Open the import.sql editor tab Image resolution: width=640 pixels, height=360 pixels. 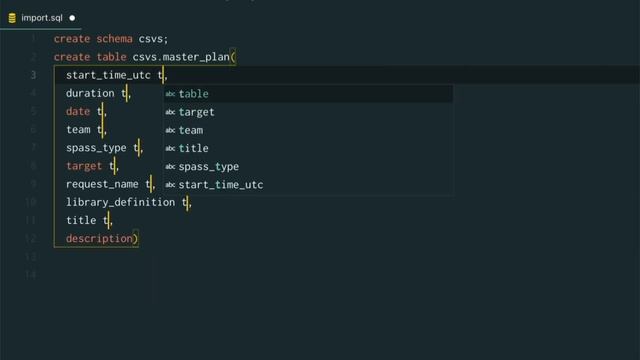41,18
